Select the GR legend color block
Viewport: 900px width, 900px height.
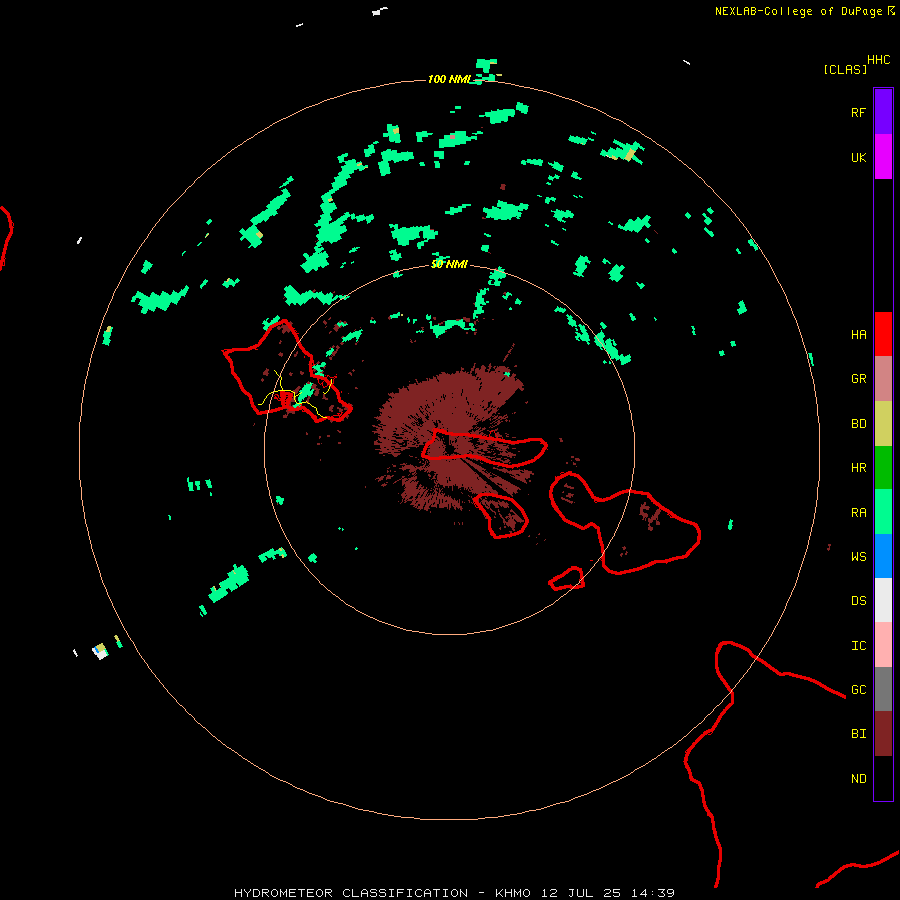coord(883,379)
